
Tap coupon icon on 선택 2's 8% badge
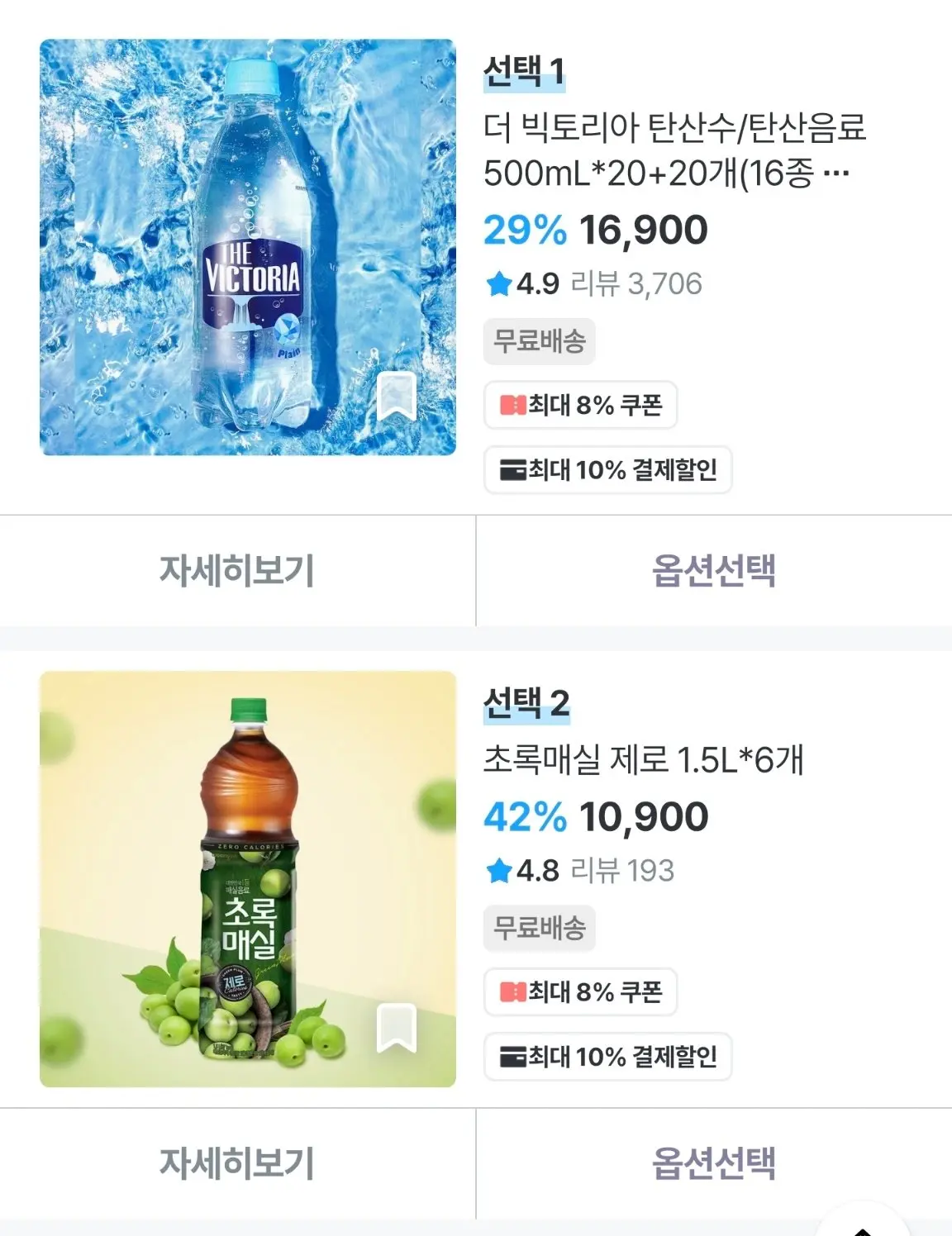click(x=512, y=991)
